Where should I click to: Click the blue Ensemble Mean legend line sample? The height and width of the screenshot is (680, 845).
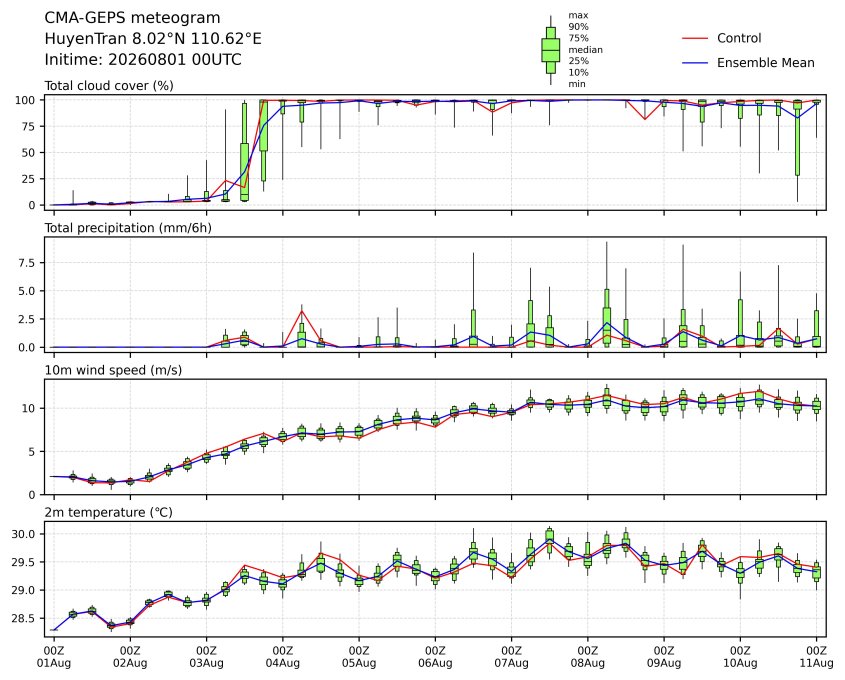click(695, 63)
